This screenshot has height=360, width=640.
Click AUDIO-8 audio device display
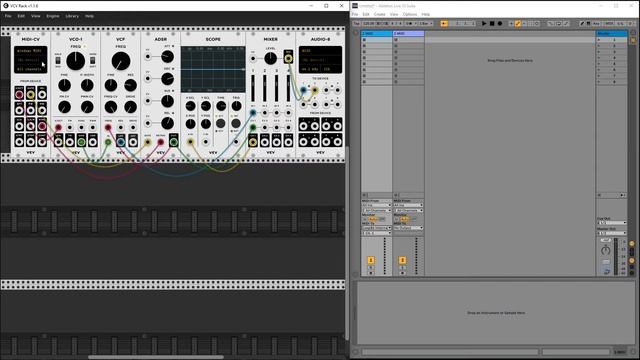320,60
